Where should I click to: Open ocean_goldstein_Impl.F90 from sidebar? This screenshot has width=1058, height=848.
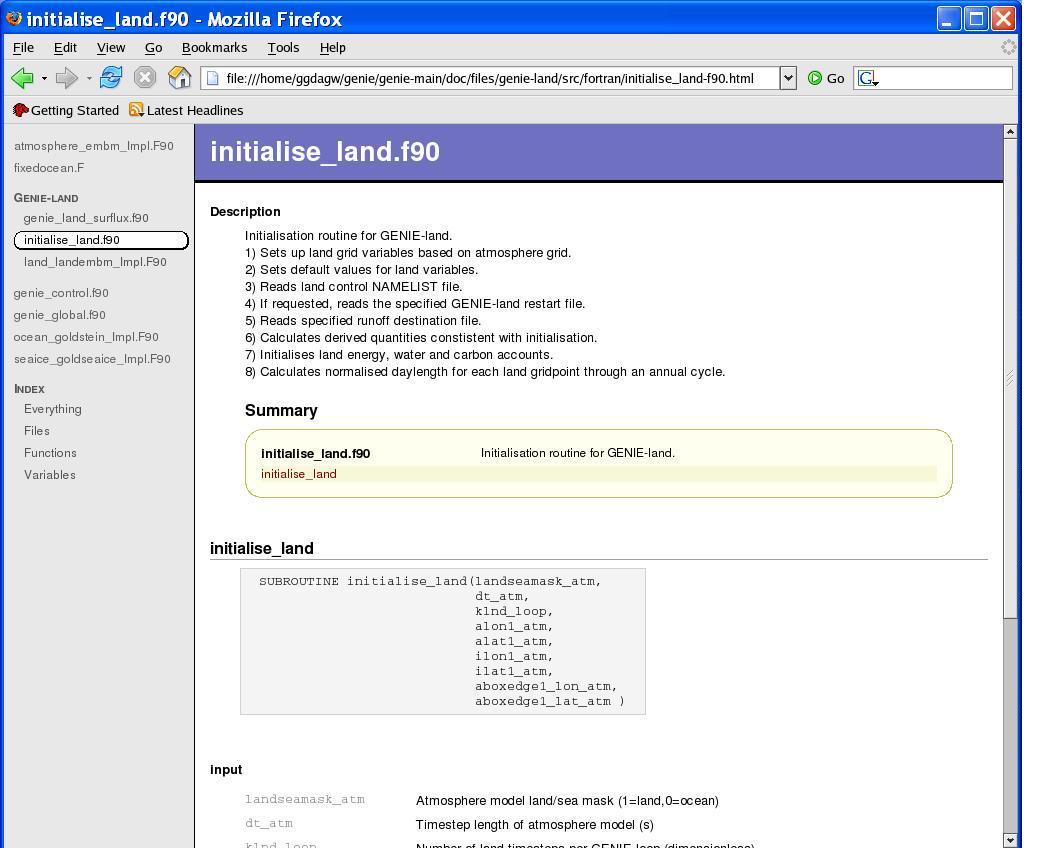pyautogui.click(x=86, y=337)
